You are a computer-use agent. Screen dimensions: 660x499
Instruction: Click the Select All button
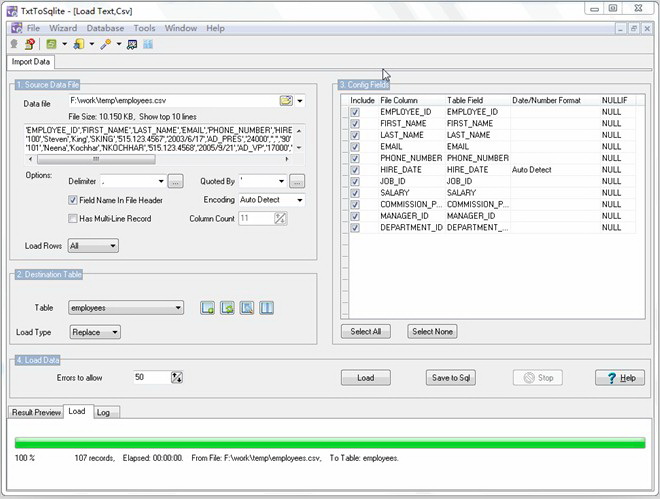pyautogui.click(x=365, y=332)
